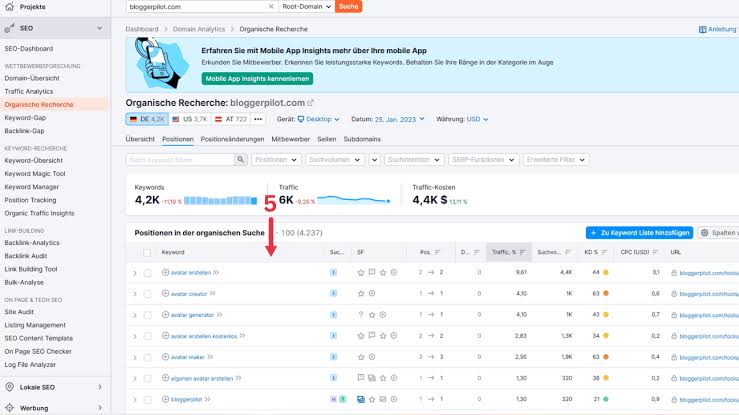Open the Erweiterte Filter dropdown

coord(556,160)
